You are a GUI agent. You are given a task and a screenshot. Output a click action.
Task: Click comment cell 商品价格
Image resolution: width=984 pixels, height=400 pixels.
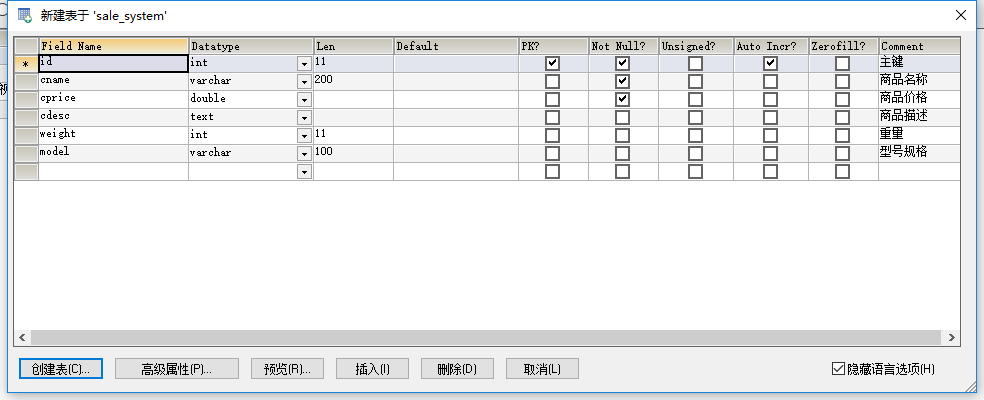click(x=919, y=99)
